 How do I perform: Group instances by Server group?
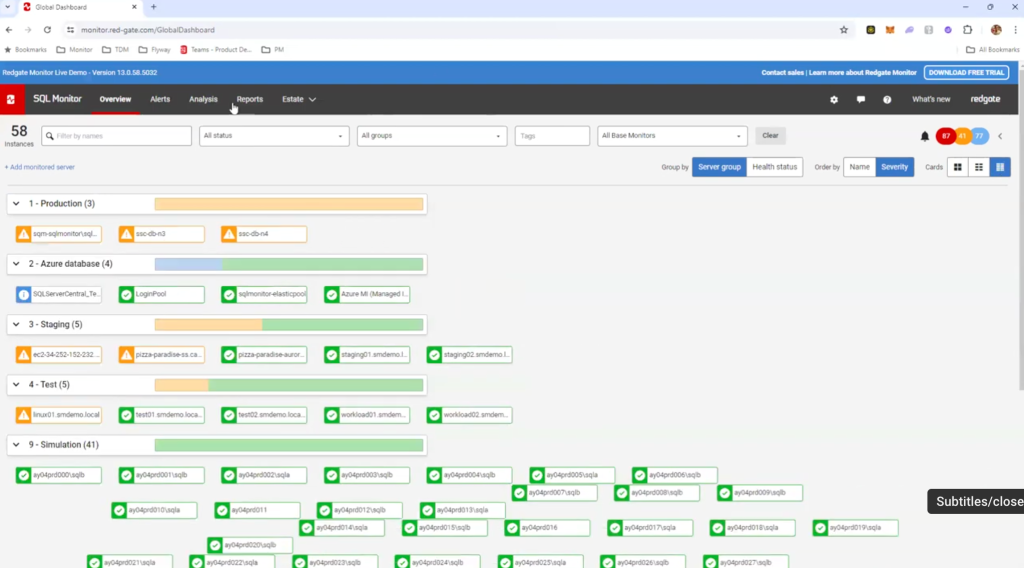[x=719, y=167]
